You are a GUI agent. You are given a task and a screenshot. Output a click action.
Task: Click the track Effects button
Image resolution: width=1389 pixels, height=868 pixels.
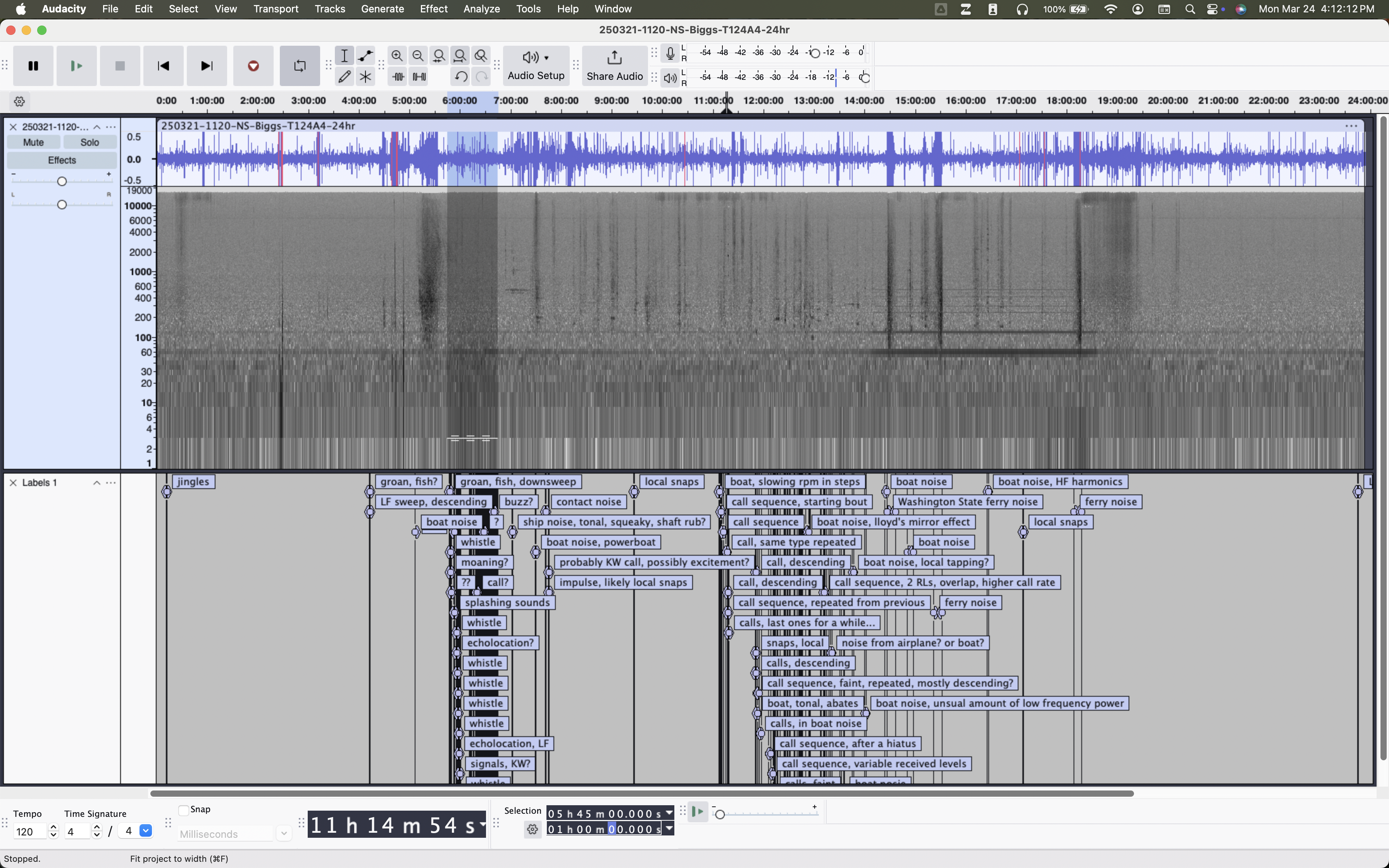tap(61, 160)
